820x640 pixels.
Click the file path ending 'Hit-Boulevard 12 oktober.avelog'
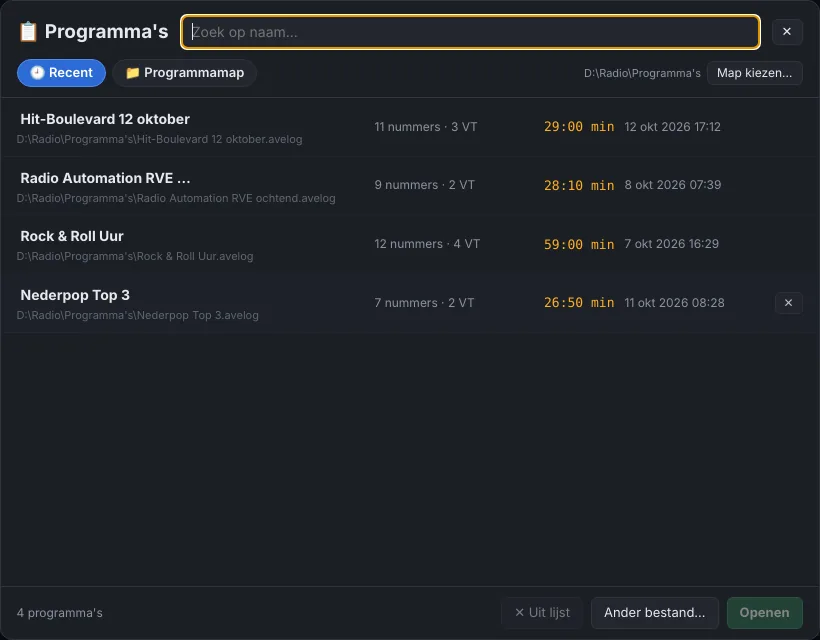[x=160, y=140]
